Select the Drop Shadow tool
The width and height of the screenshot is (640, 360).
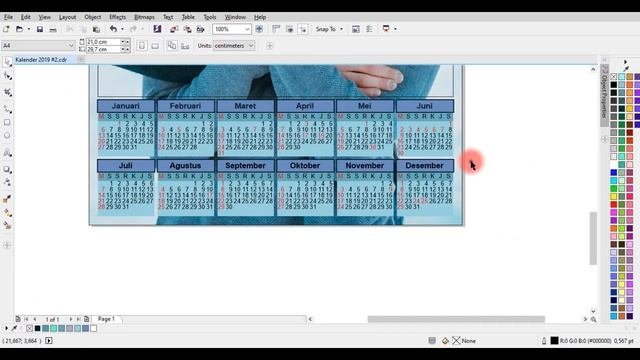pos(7,169)
